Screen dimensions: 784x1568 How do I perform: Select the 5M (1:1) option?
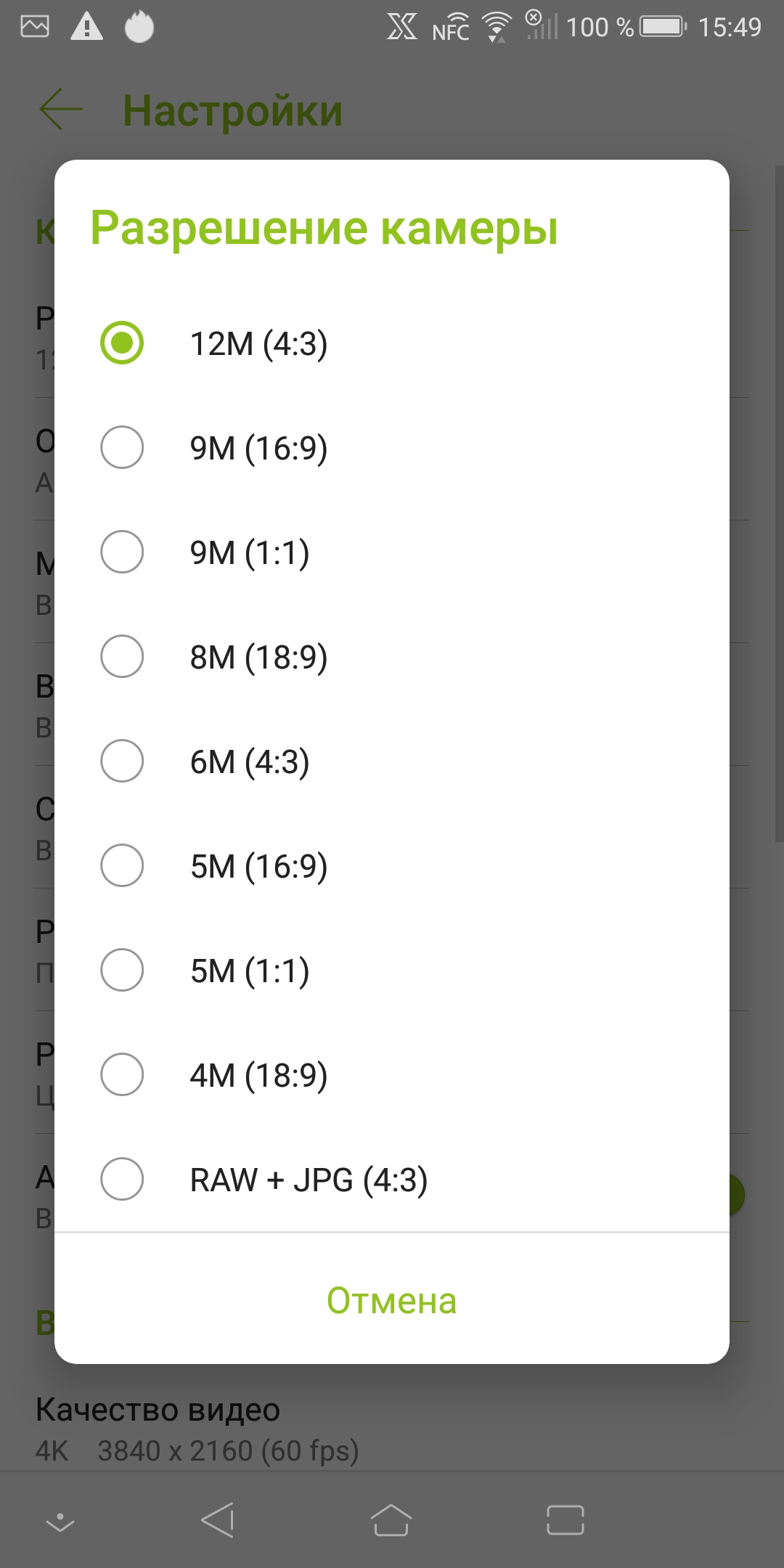(x=122, y=970)
